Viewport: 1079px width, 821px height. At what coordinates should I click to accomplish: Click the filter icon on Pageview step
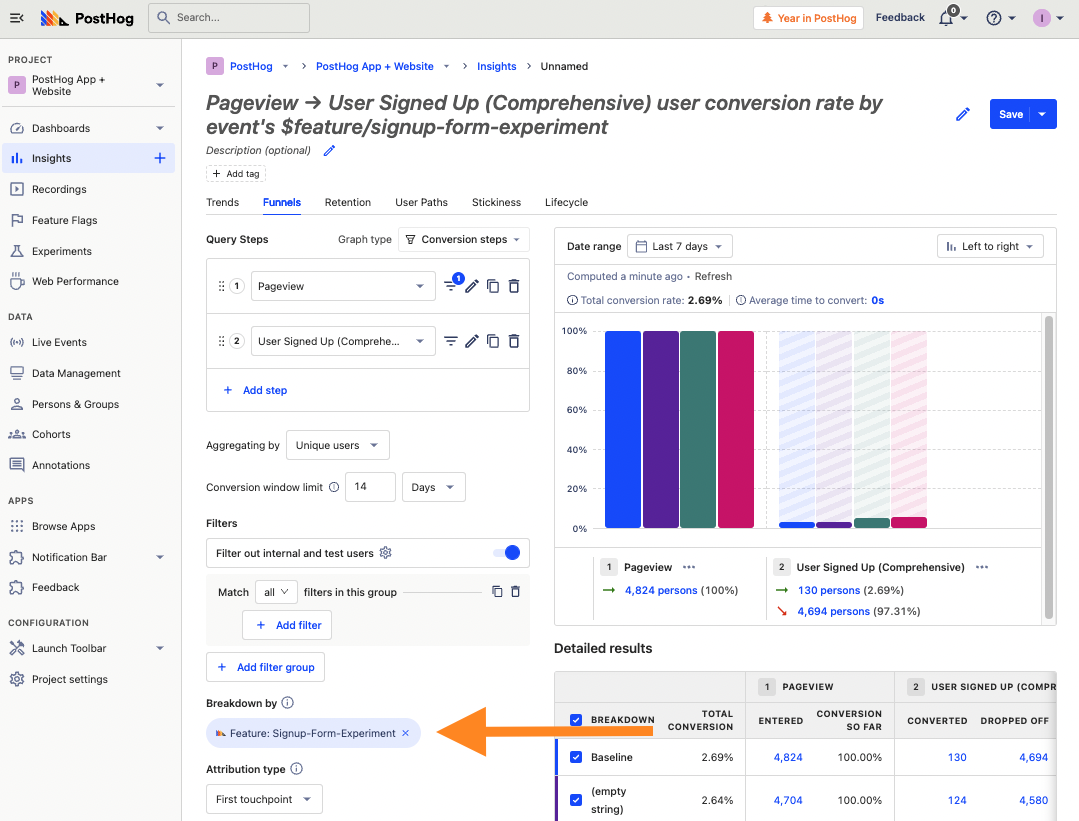(451, 286)
